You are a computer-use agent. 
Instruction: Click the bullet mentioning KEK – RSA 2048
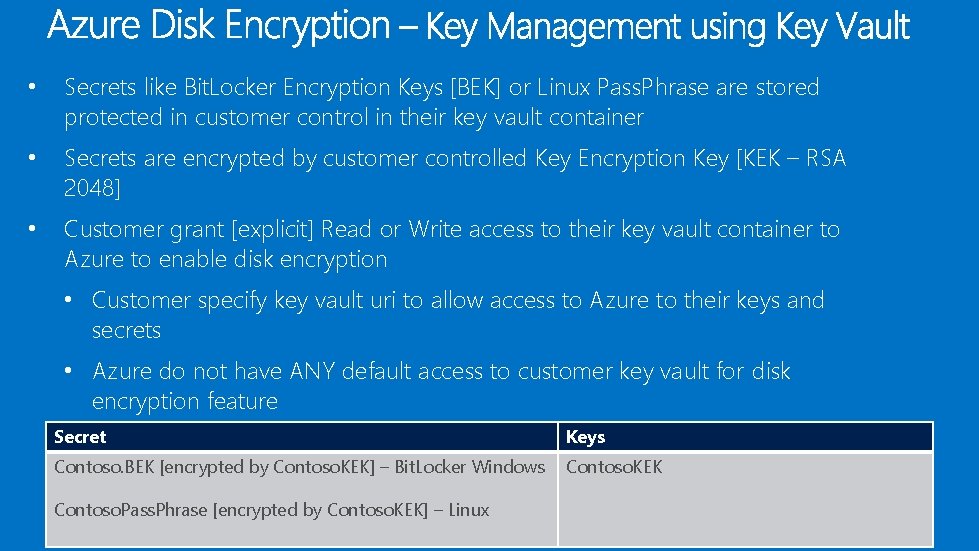click(x=455, y=173)
